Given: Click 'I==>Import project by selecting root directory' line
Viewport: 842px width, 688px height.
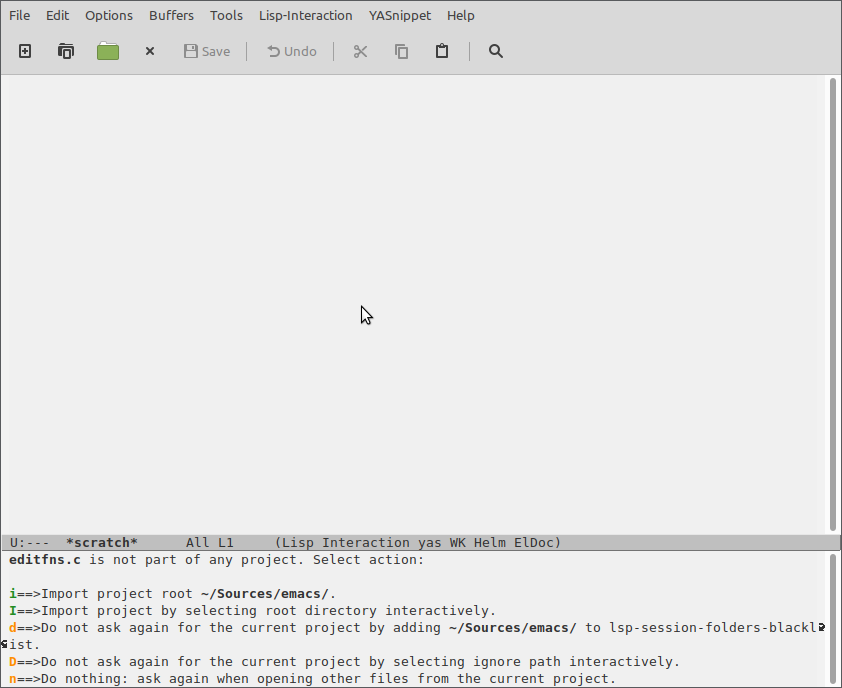Looking at the screenshot, I should pyautogui.click(x=252, y=611).
